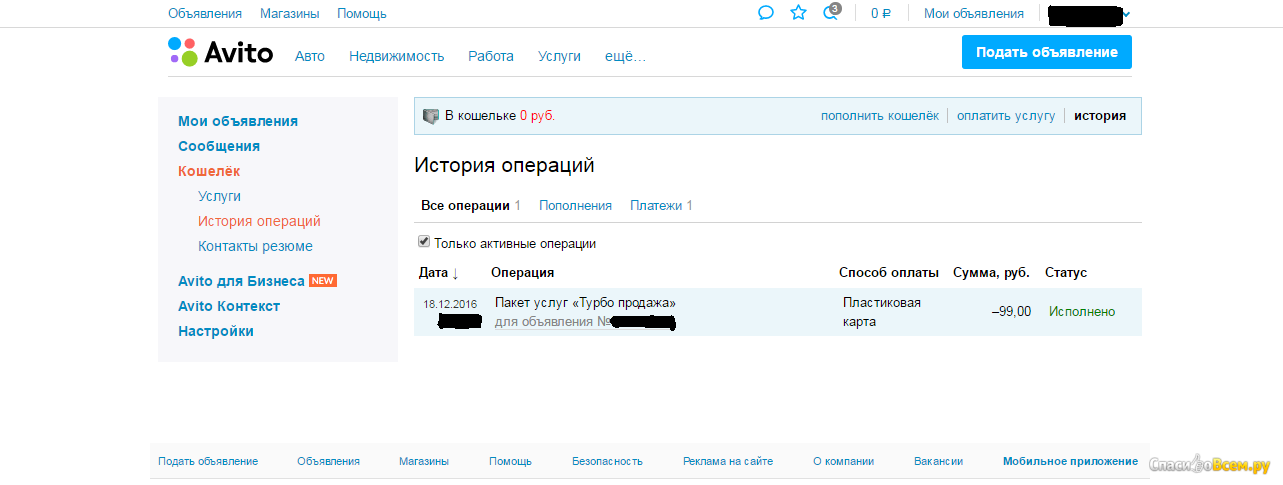
Task: Click the wallet icon beside 'В кошельке'
Action: [x=431, y=116]
